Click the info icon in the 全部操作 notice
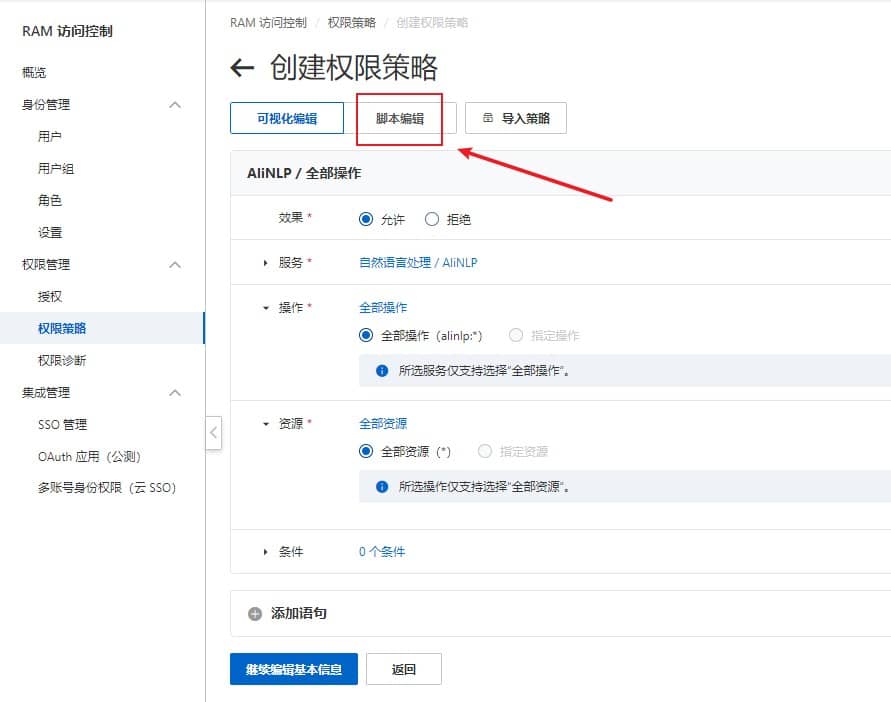This screenshot has width=891, height=702. point(381,371)
